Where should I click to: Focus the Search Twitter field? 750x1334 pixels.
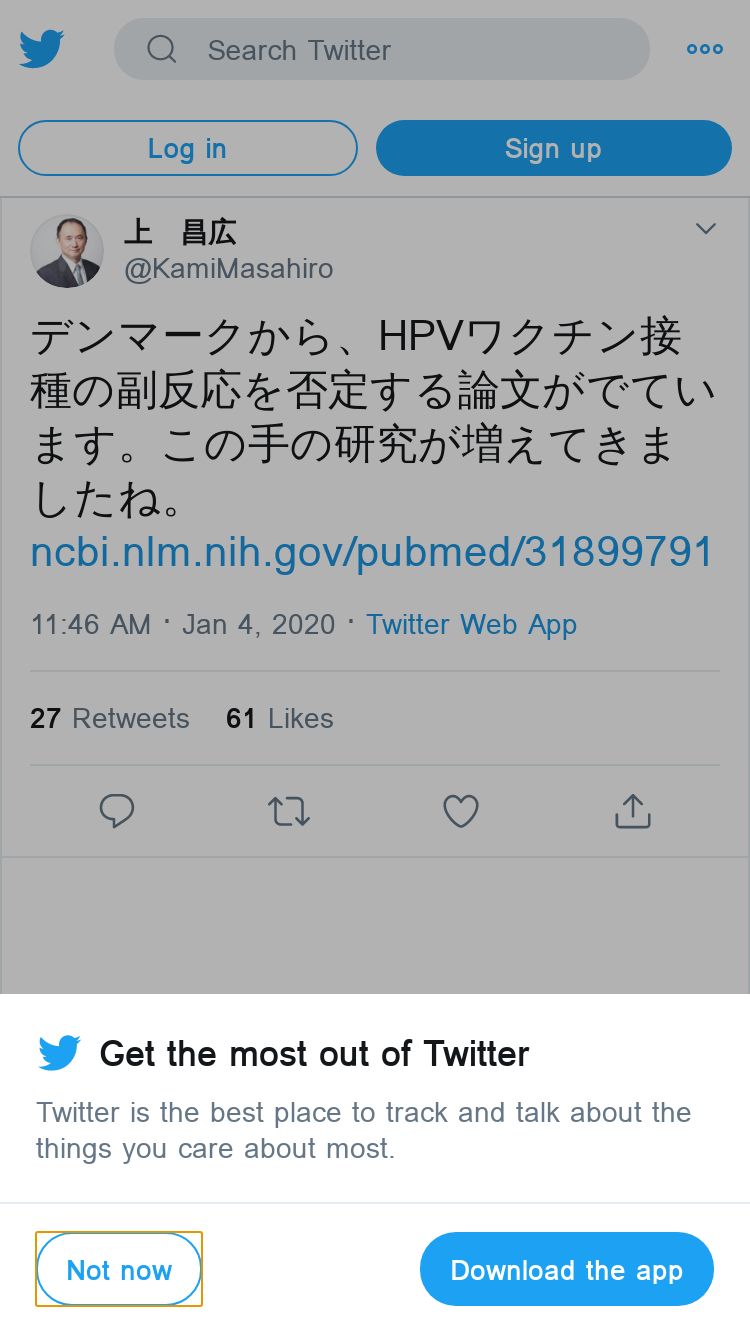(x=382, y=49)
